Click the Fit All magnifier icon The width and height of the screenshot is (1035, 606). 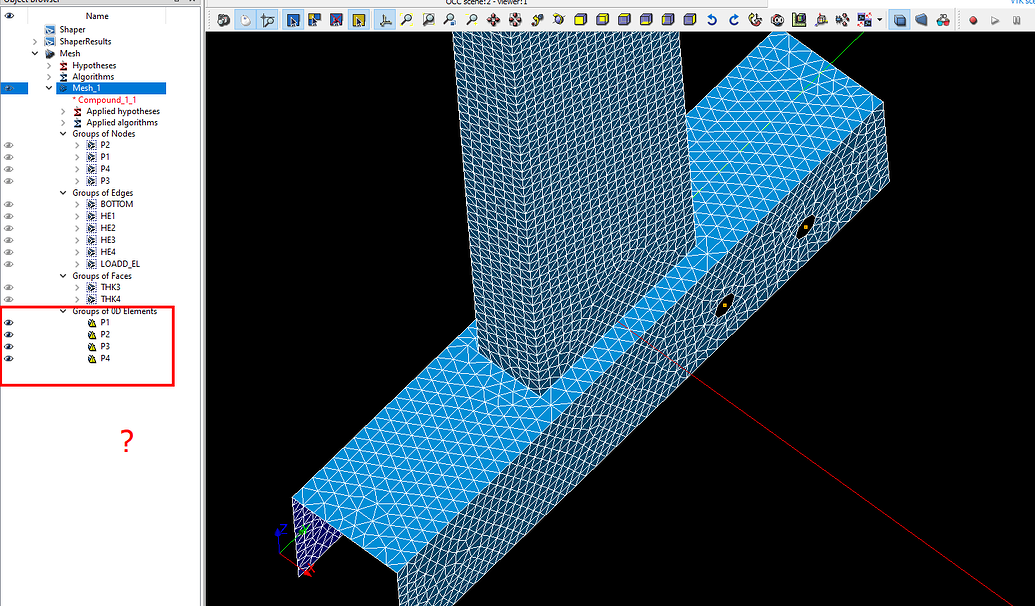407,20
